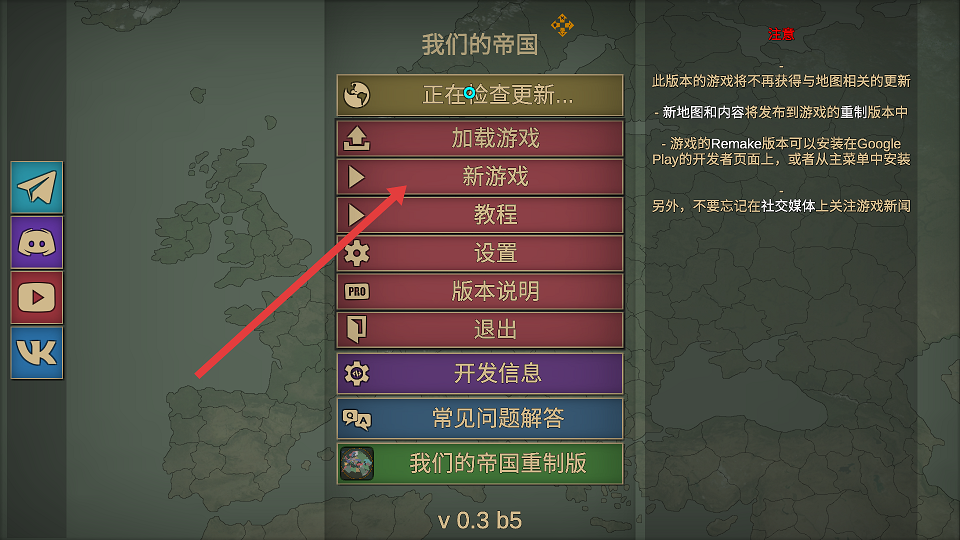960x540 pixels.
Task: Click the orange move arrows icon near title
Action: coord(562,25)
